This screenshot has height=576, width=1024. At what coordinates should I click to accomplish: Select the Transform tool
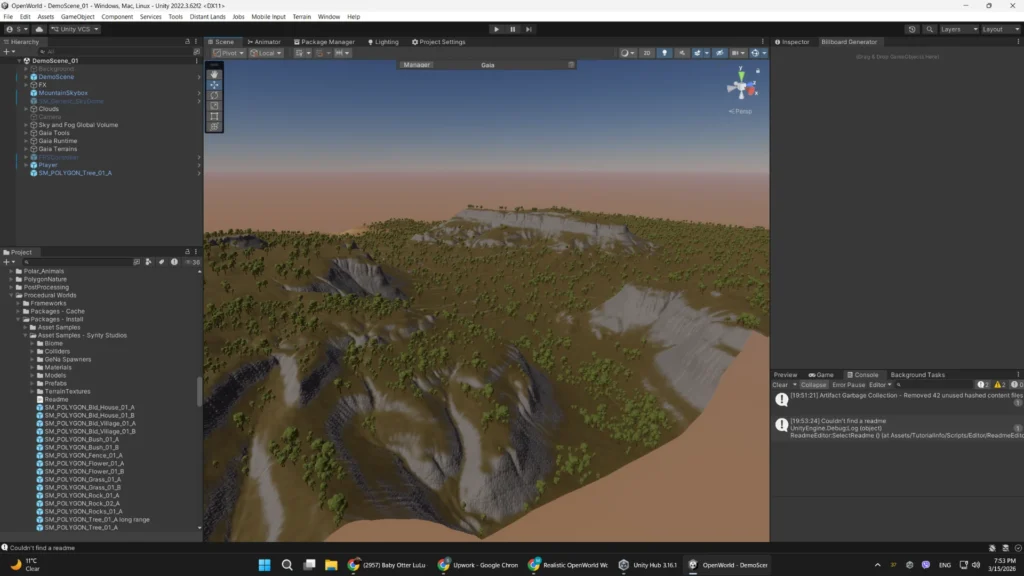coord(214,127)
